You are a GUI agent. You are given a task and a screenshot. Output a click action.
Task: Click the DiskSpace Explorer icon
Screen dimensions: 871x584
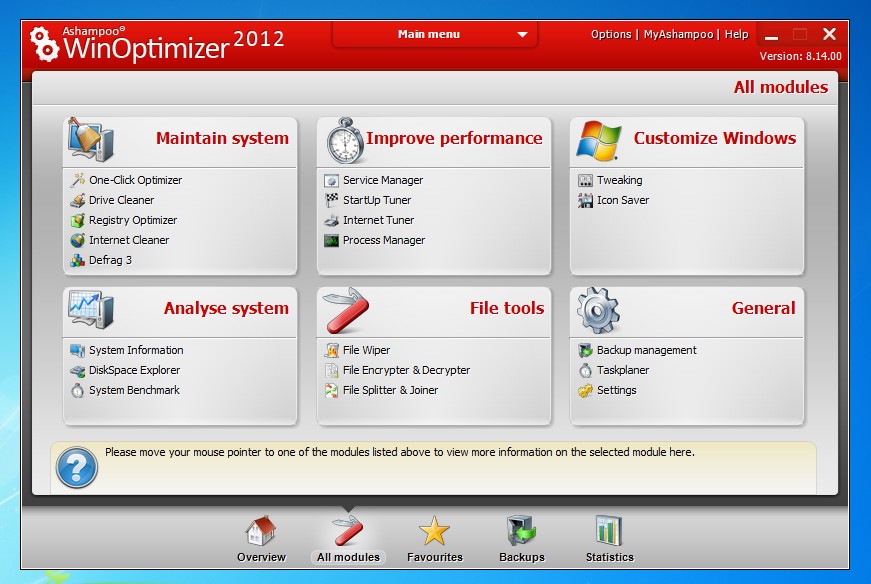pyautogui.click(x=78, y=370)
